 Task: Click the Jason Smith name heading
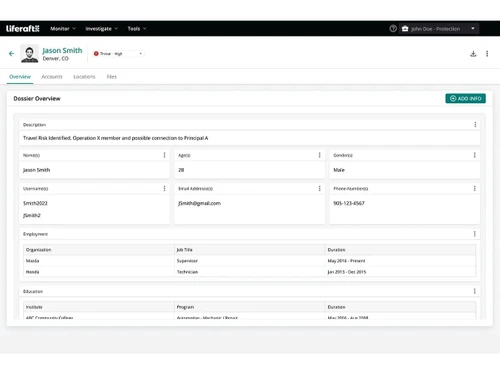pos(62,50)
